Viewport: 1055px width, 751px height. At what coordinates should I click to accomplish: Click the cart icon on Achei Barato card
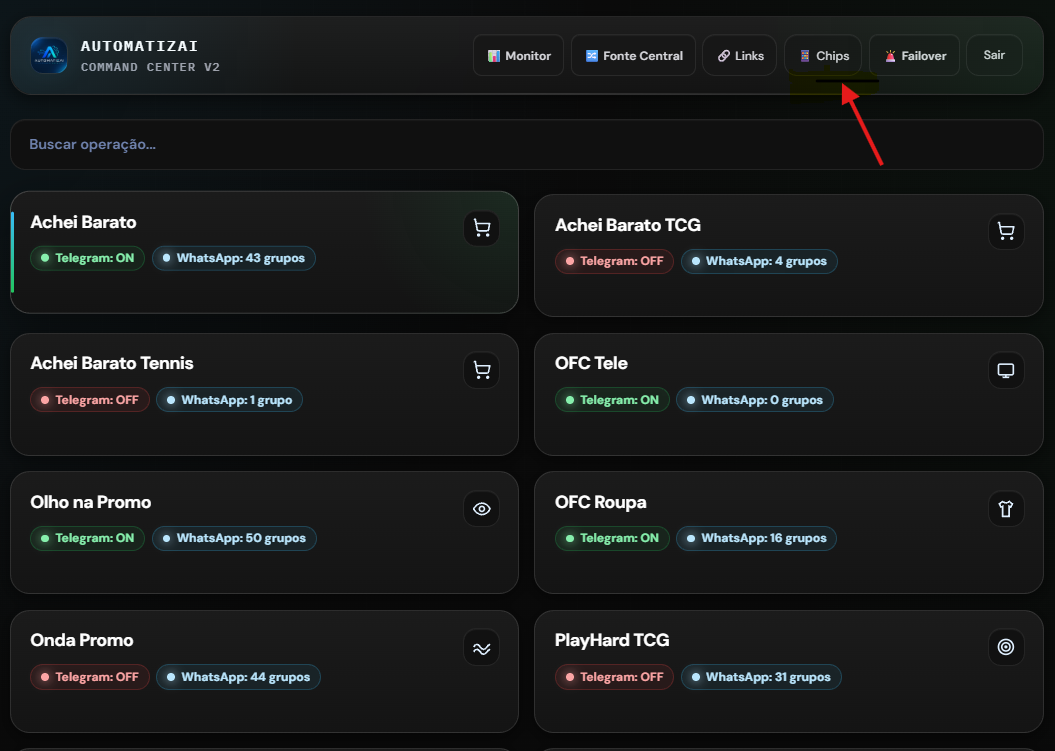pyautogui.click(x=482, y=228)
